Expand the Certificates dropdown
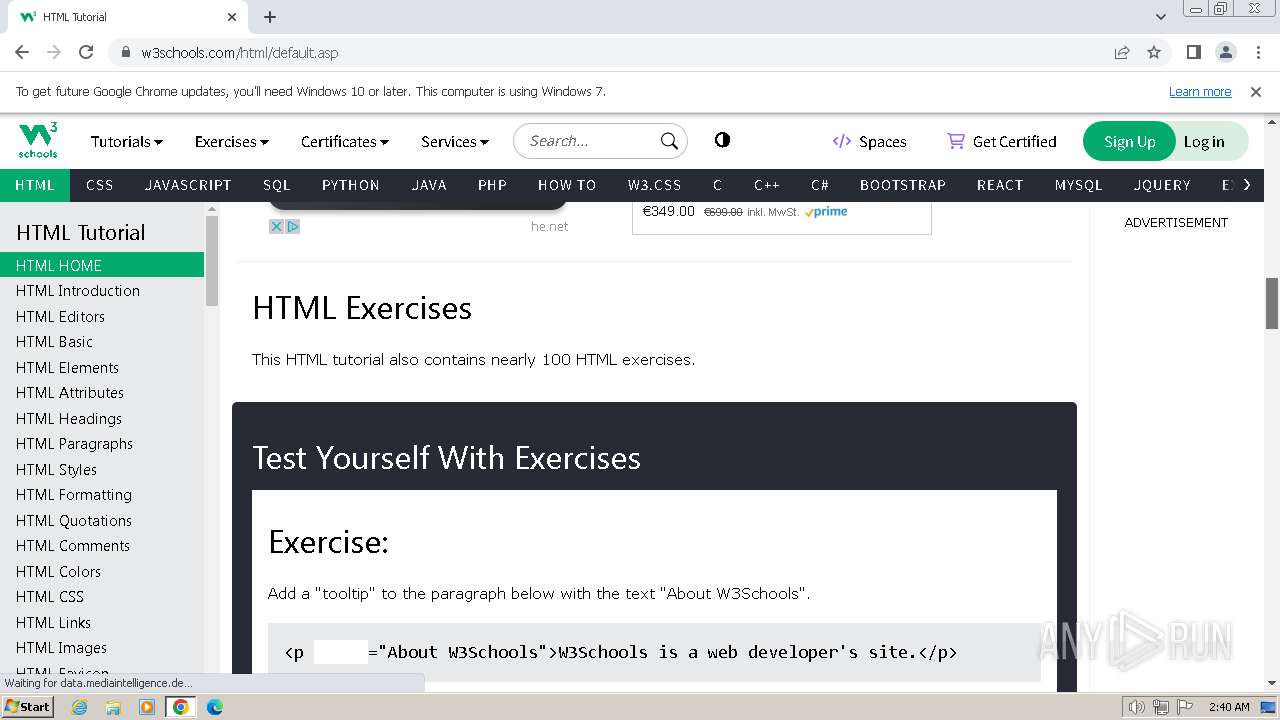 pos(344,141)
